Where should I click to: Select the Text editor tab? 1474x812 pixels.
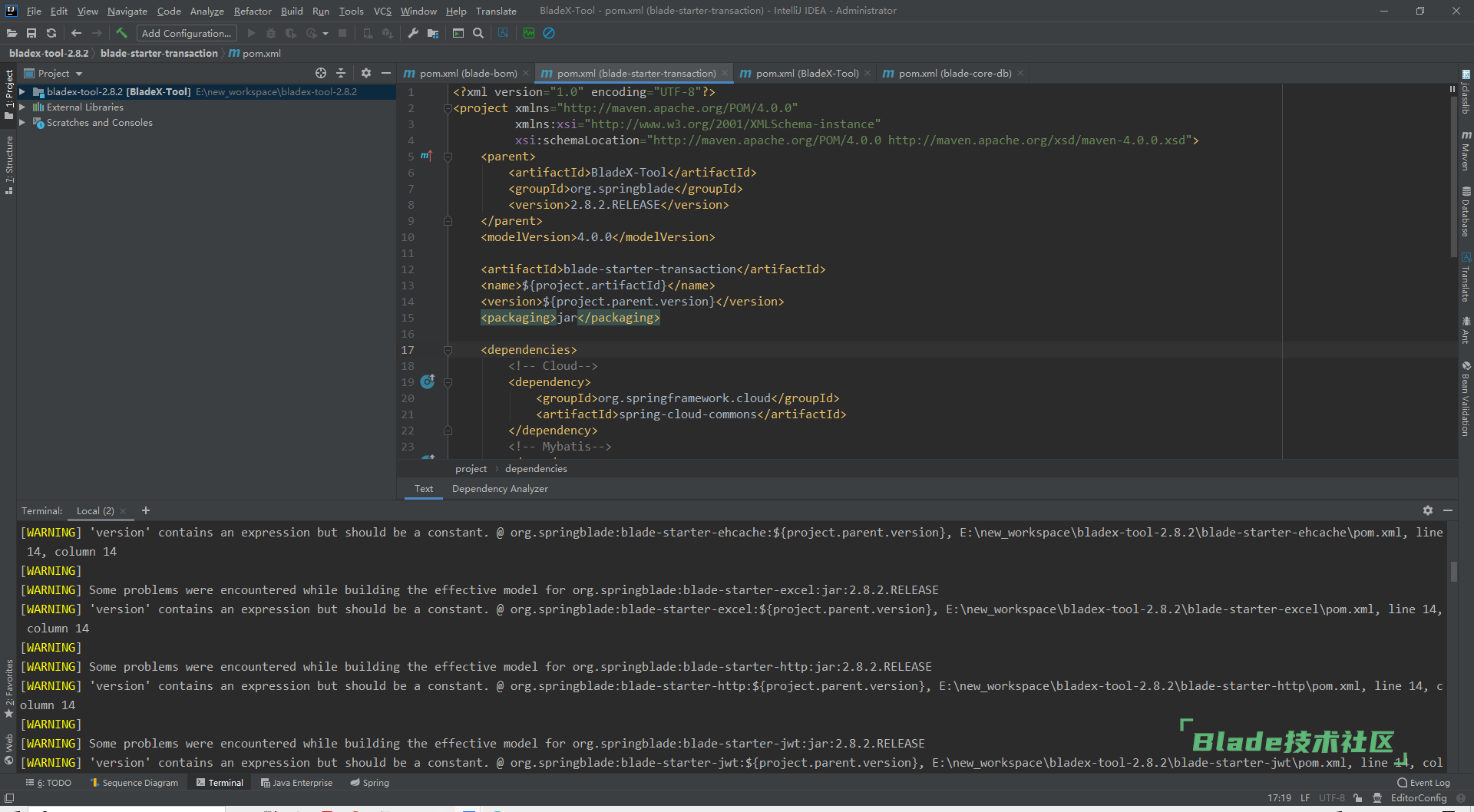[x=424, y=489]
